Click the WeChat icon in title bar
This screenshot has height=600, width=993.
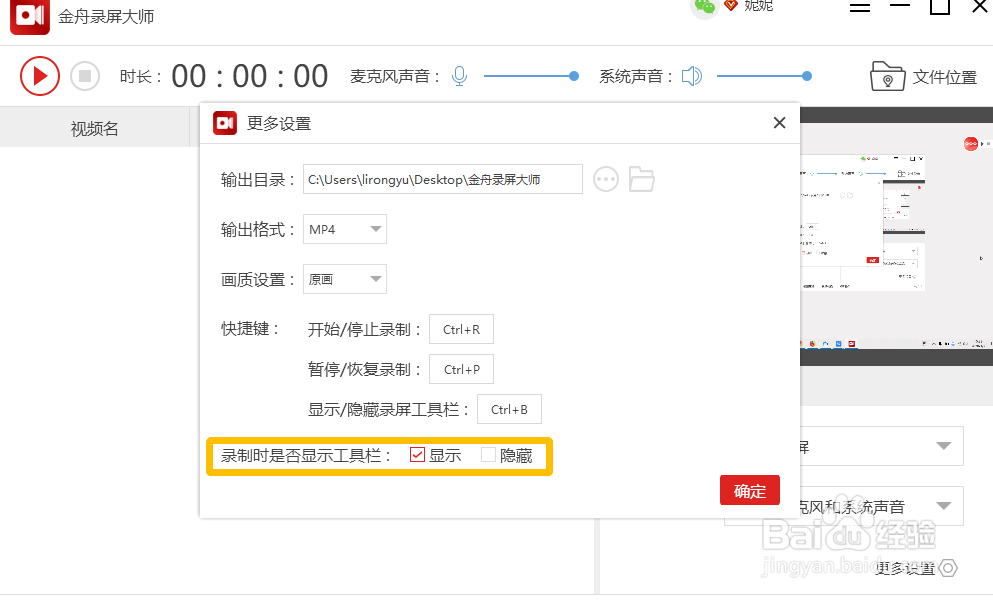(704, 7)
